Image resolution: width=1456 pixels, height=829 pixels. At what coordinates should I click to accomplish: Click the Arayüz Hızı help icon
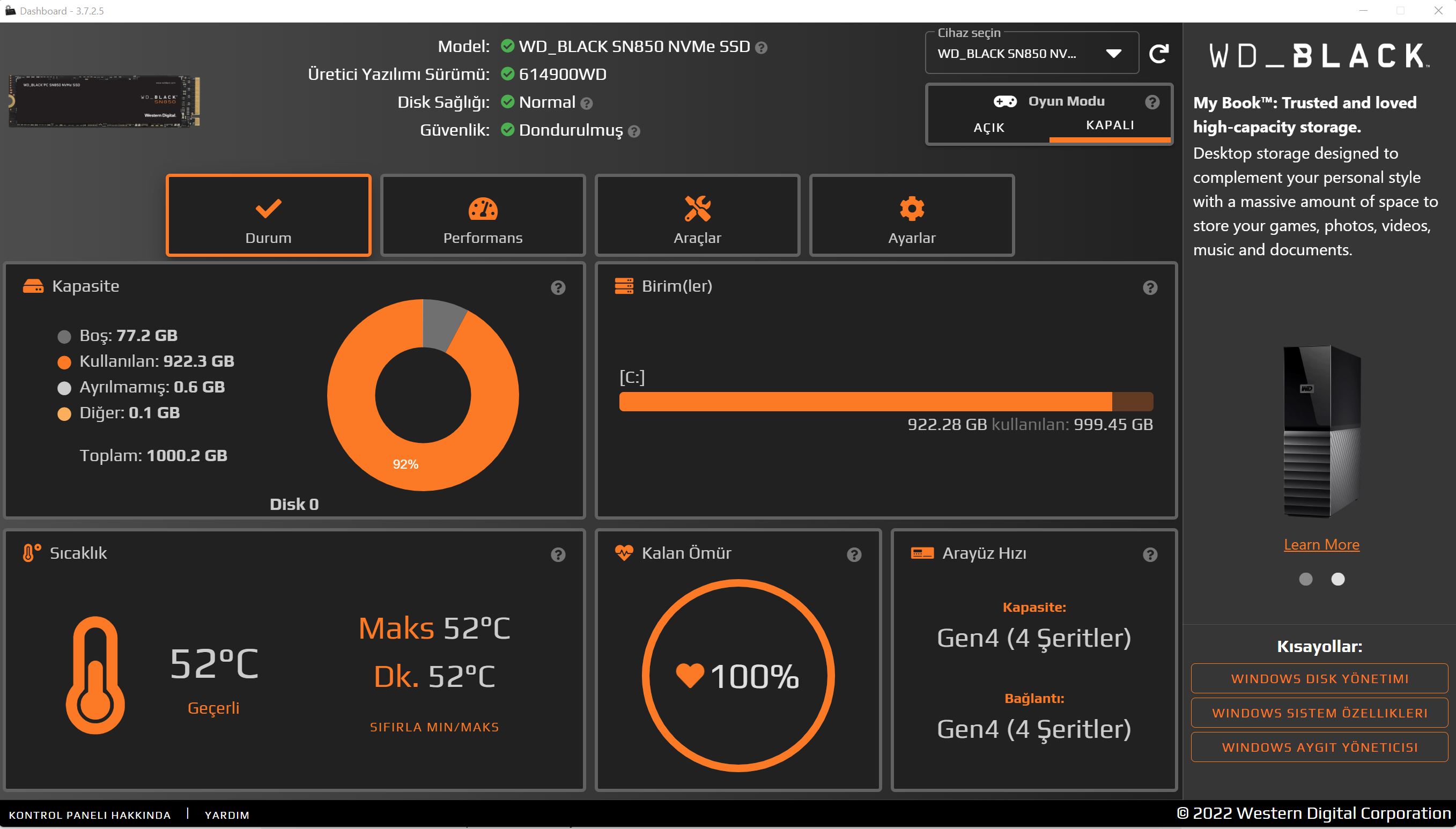pyautogui.click(x=1150, y=554)
